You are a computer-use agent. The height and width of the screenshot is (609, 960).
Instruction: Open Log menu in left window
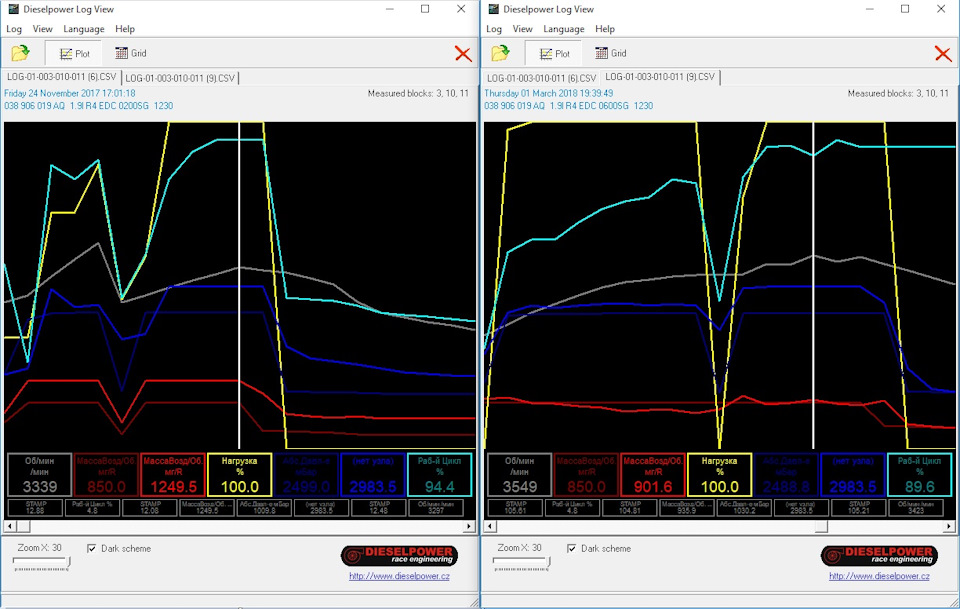14,29
